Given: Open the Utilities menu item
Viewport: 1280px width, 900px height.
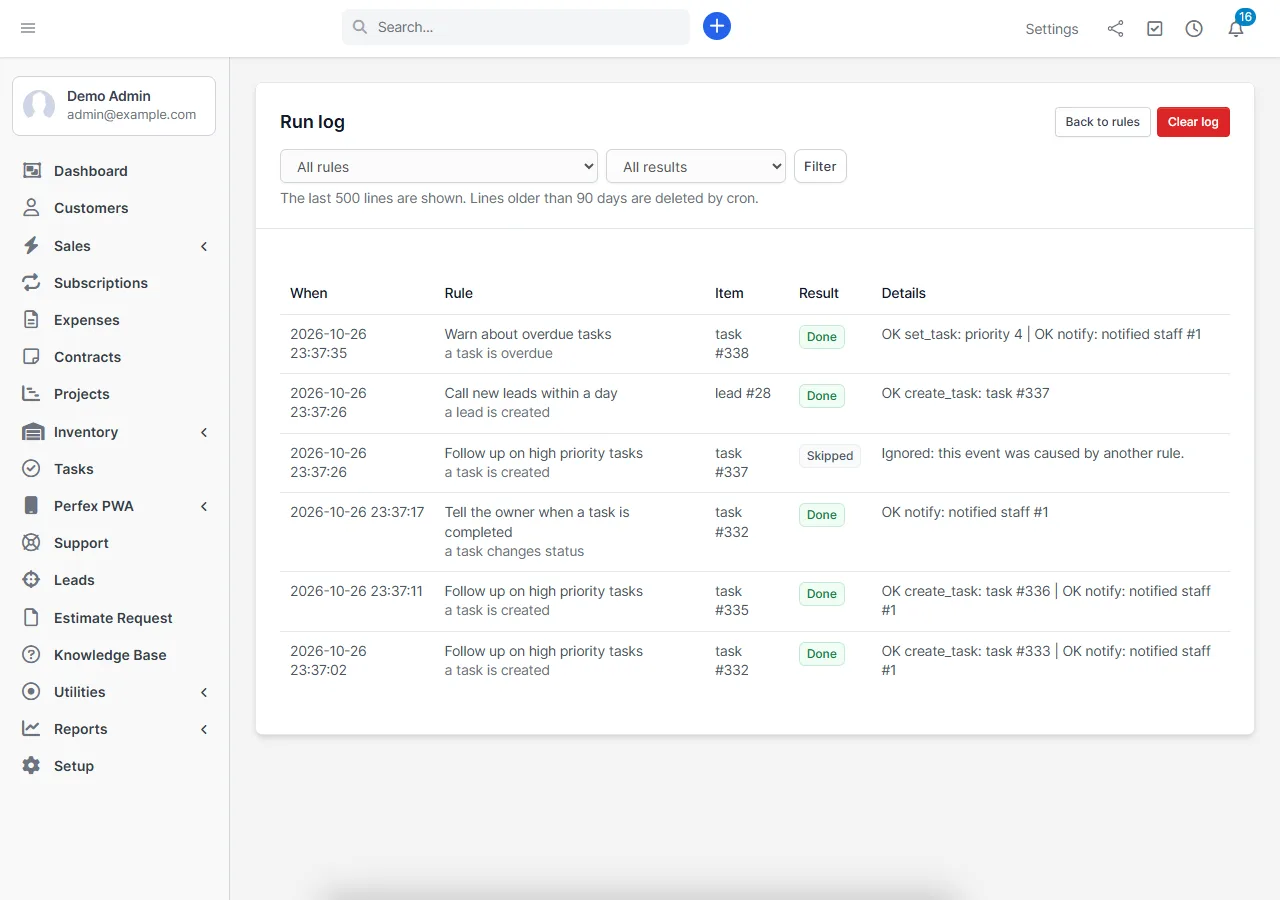Looking at the screenshot, I should click(115, 692).
